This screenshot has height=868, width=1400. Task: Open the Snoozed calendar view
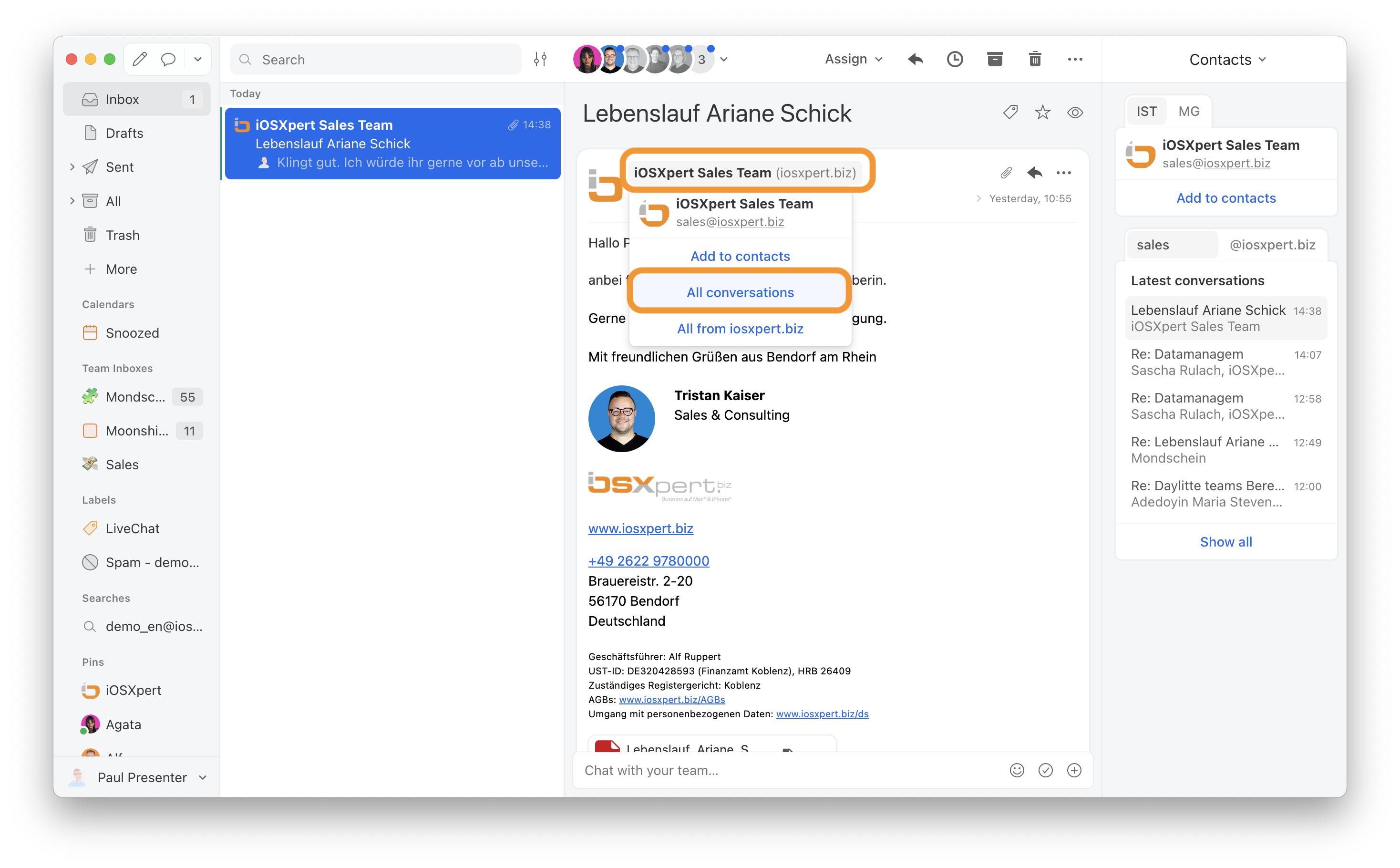click(x=136, y=333)
